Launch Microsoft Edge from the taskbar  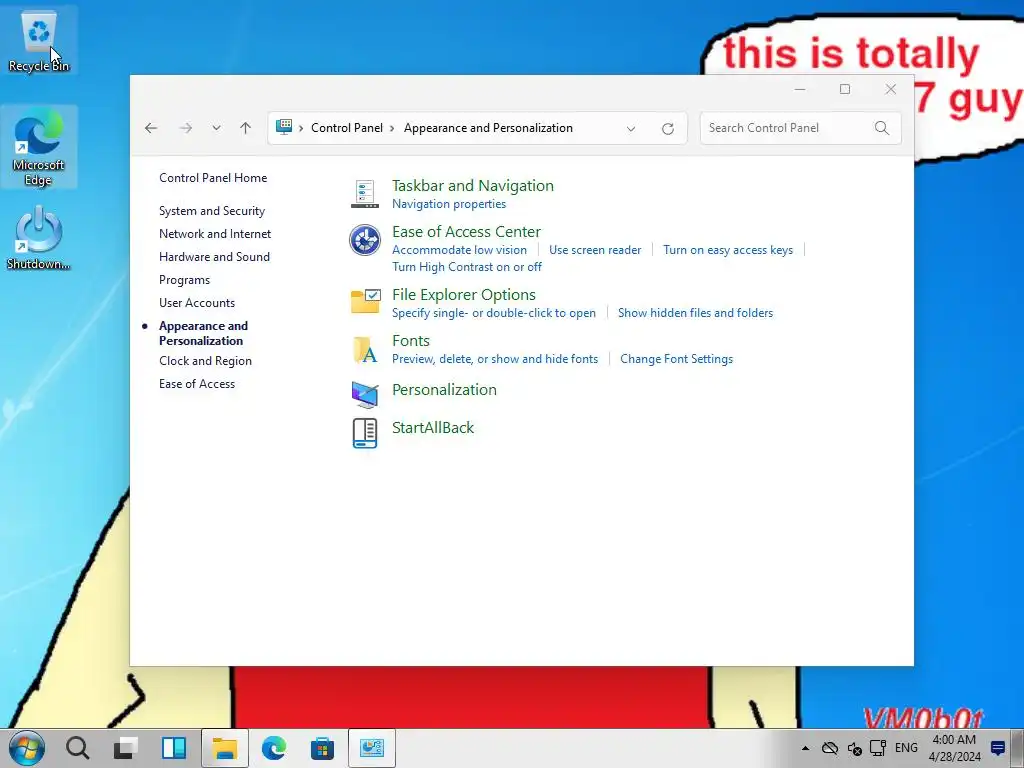click(x=274, y=748)
